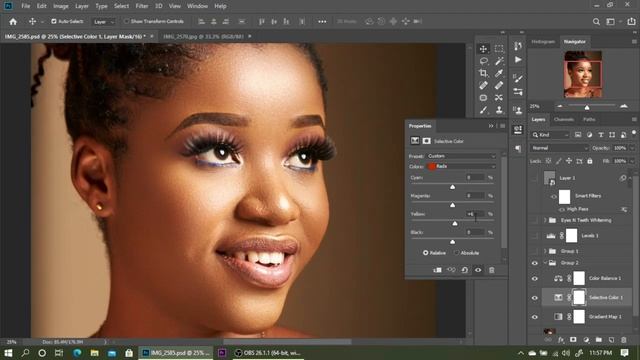This screenshot has width=640, height=360.
Task: Hide the Gradient Map 1 layer
Action: 535,317
